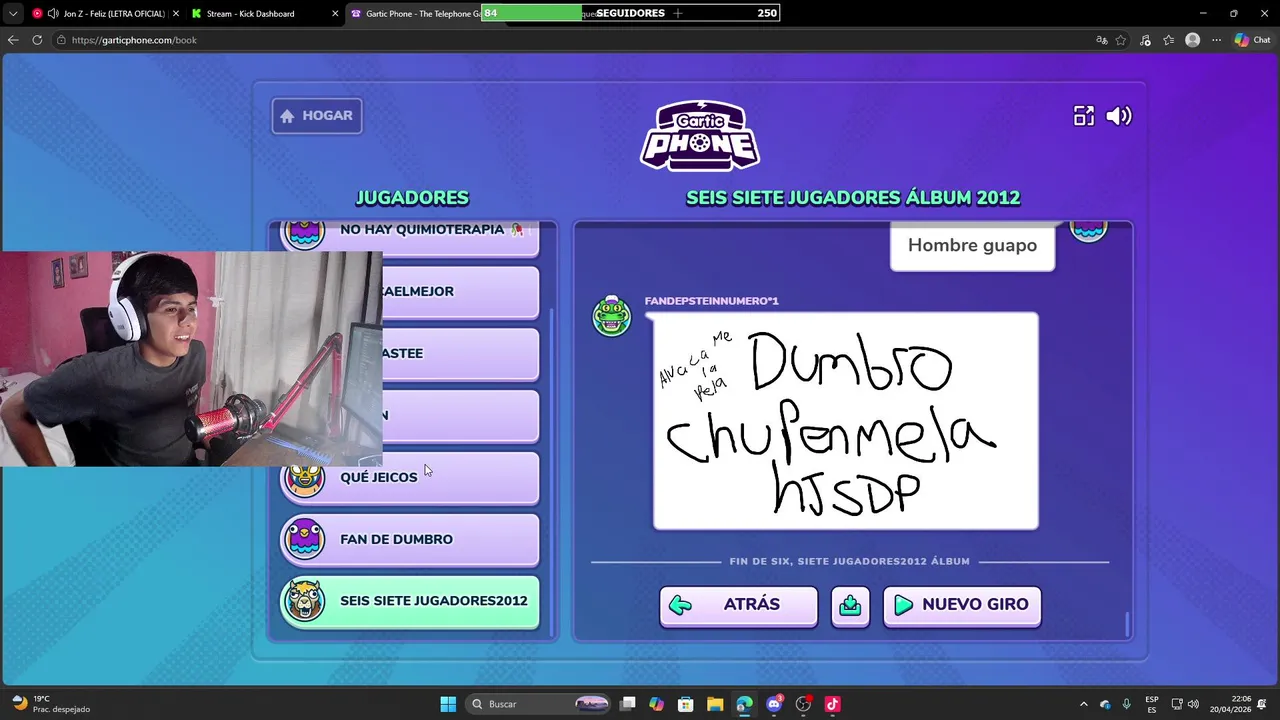Open browser profile avatar
Screen dimensions: 1280x720
click(x=1192, y=40)
